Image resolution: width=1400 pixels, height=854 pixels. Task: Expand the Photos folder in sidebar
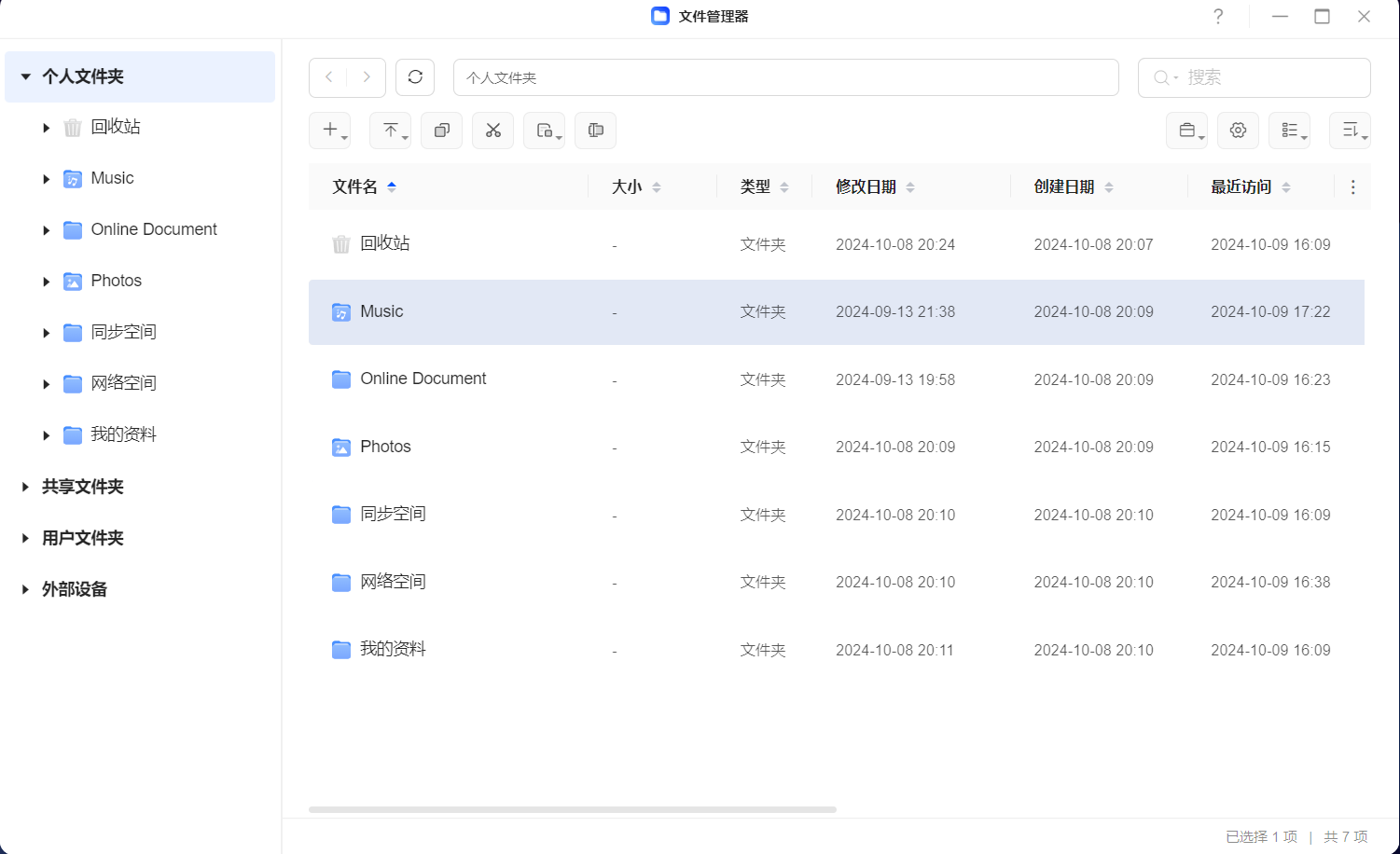pos(46,282)
